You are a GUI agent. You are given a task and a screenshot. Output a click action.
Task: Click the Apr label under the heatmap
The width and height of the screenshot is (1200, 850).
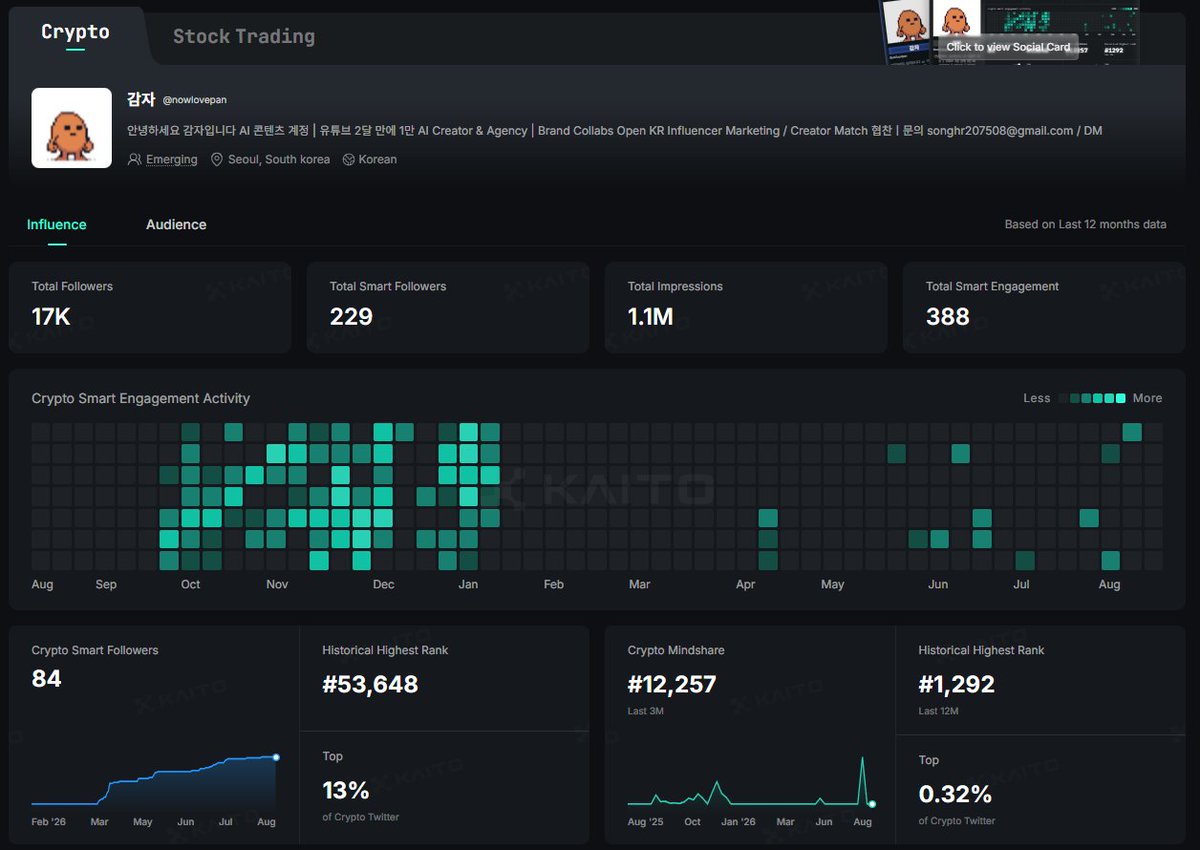click(x=745, y=584)
